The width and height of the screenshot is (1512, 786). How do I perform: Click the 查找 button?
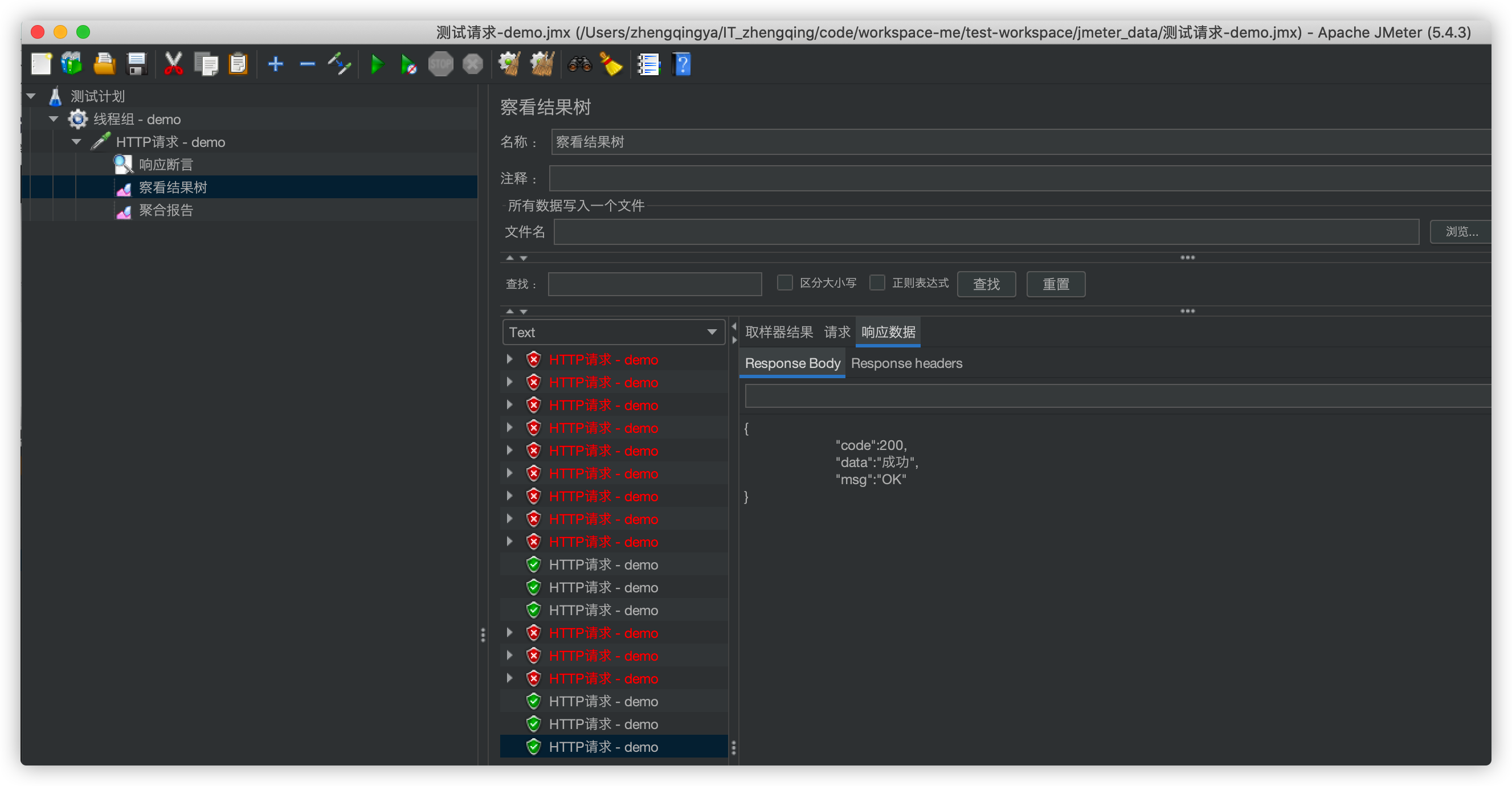pos(986,284)
